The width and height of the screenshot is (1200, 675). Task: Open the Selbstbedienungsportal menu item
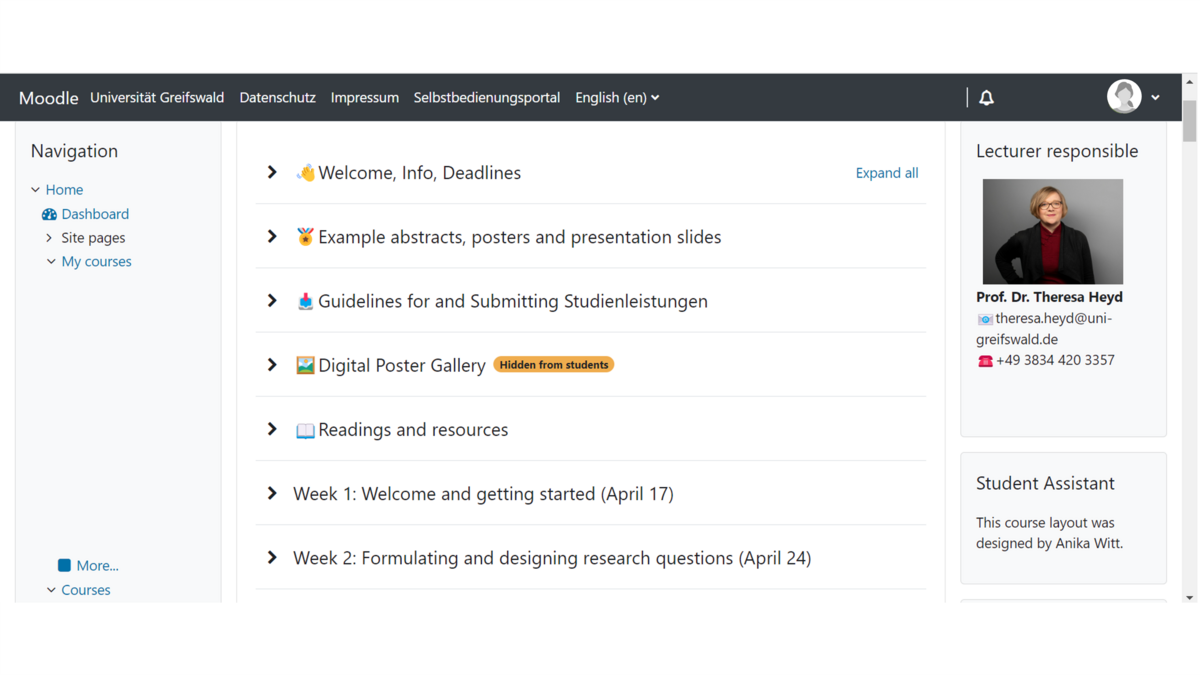point(486,98)
